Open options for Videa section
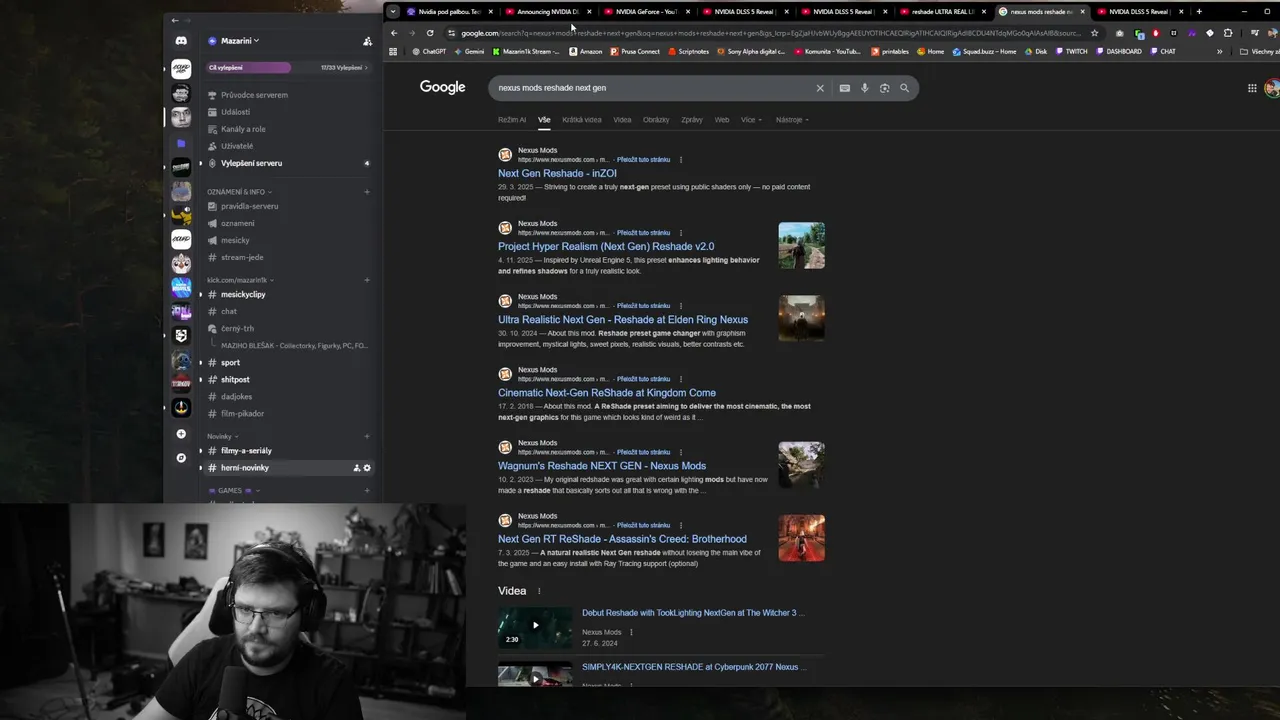This screenshot has height=720, width=1280. pos(539,591)
